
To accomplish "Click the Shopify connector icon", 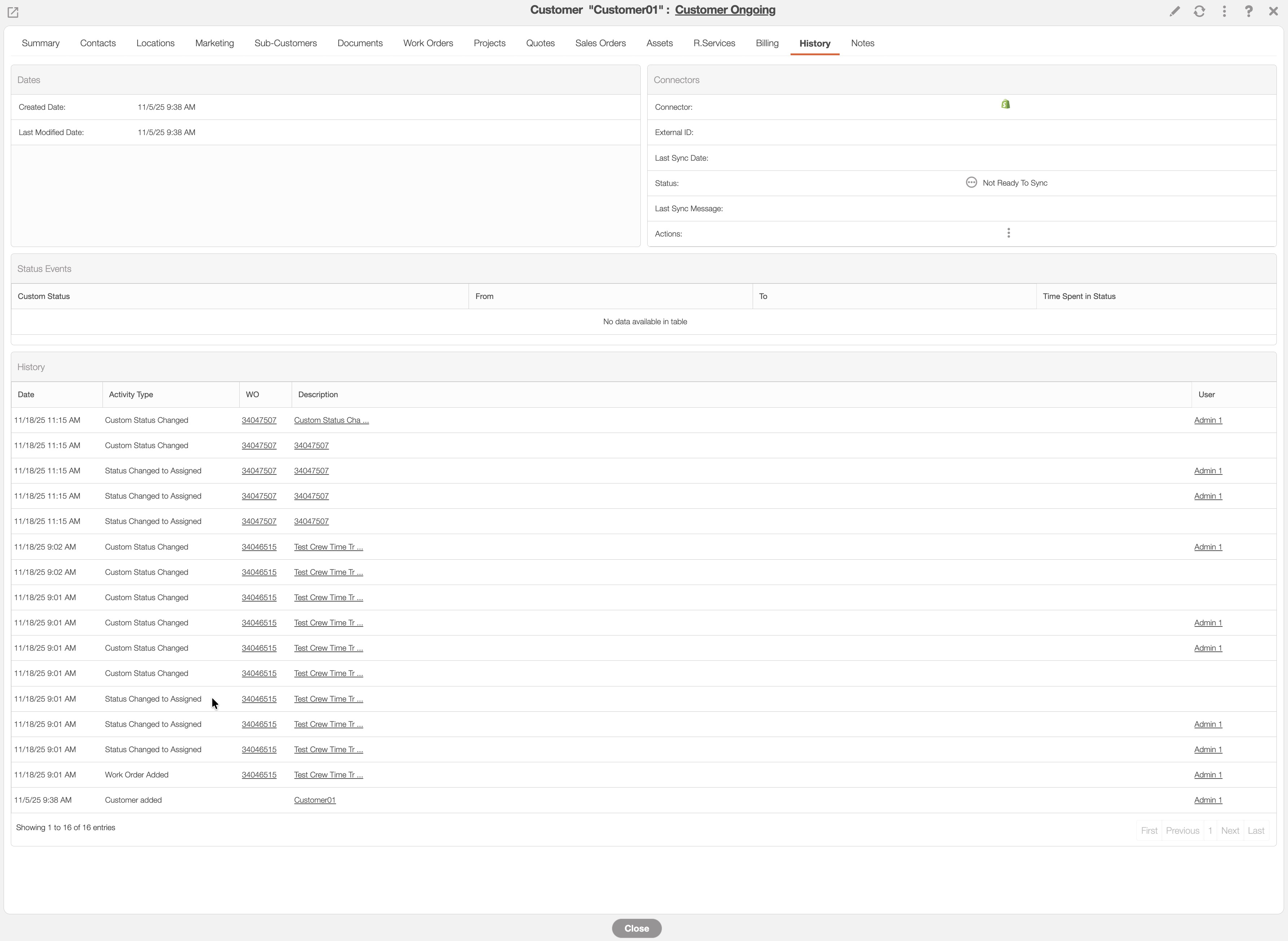I will click(1006, 104).
